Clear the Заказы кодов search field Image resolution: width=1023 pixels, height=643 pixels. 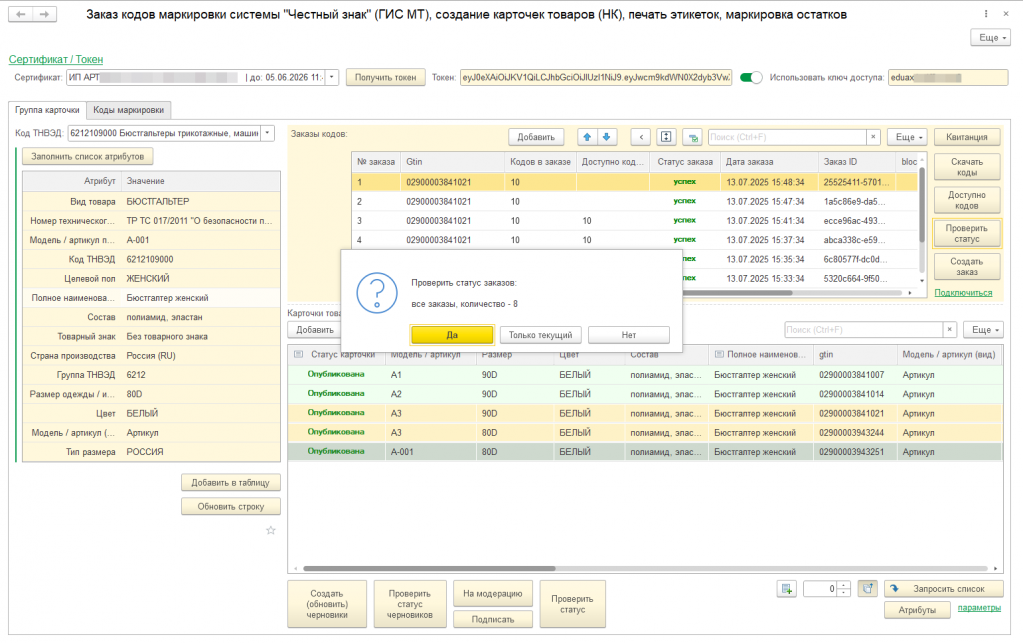pyautogui.click(x=873, y=137)
